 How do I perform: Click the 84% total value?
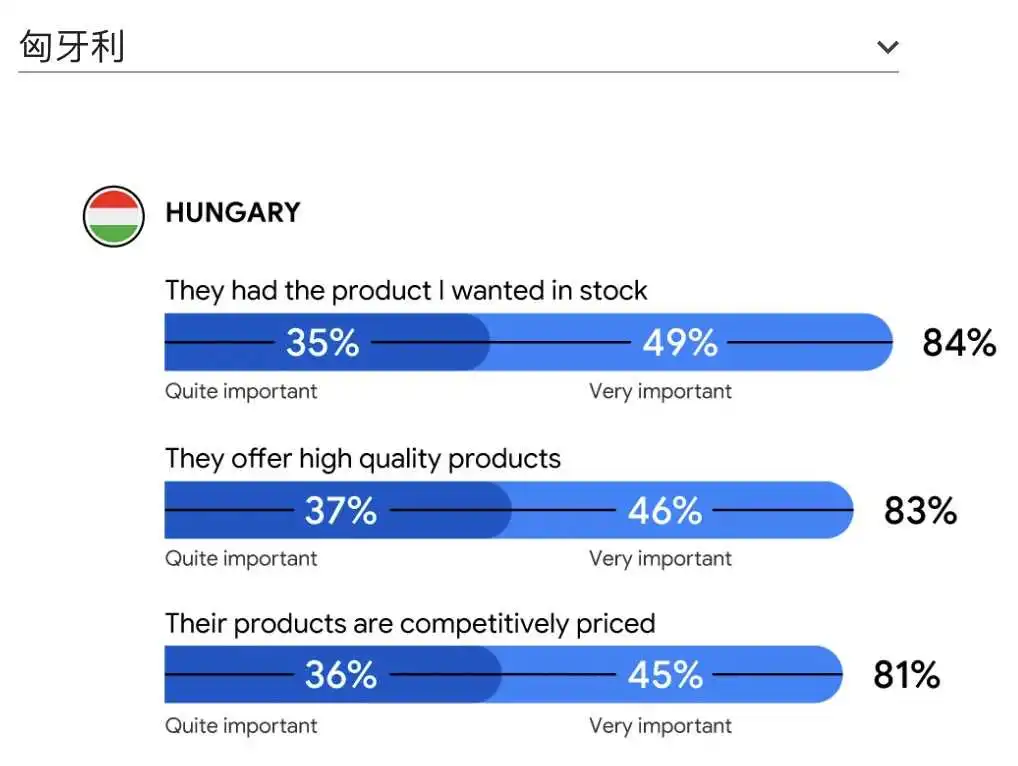[959, 342]
